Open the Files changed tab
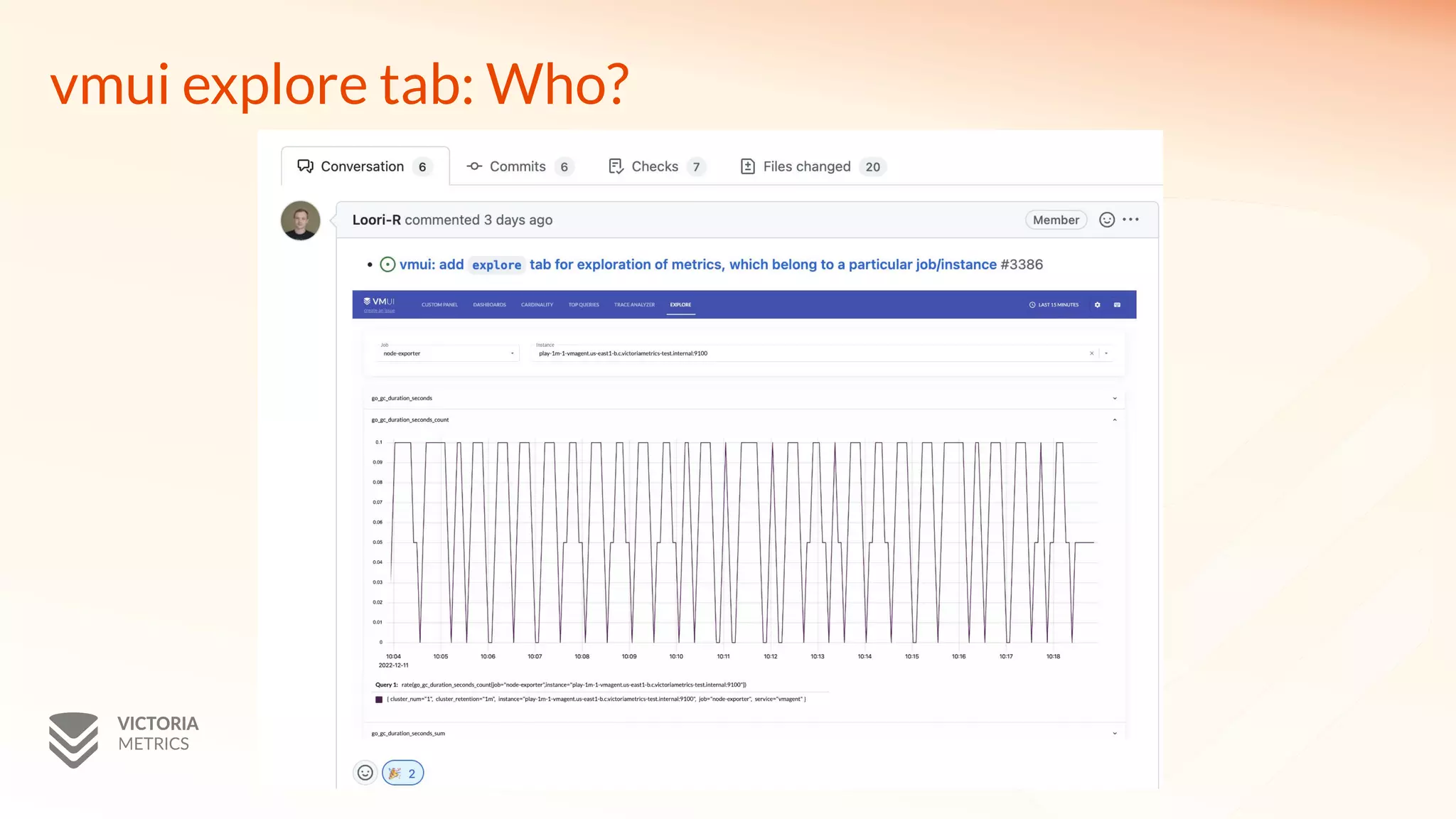 pyautogui.click(x=813, y=166)
